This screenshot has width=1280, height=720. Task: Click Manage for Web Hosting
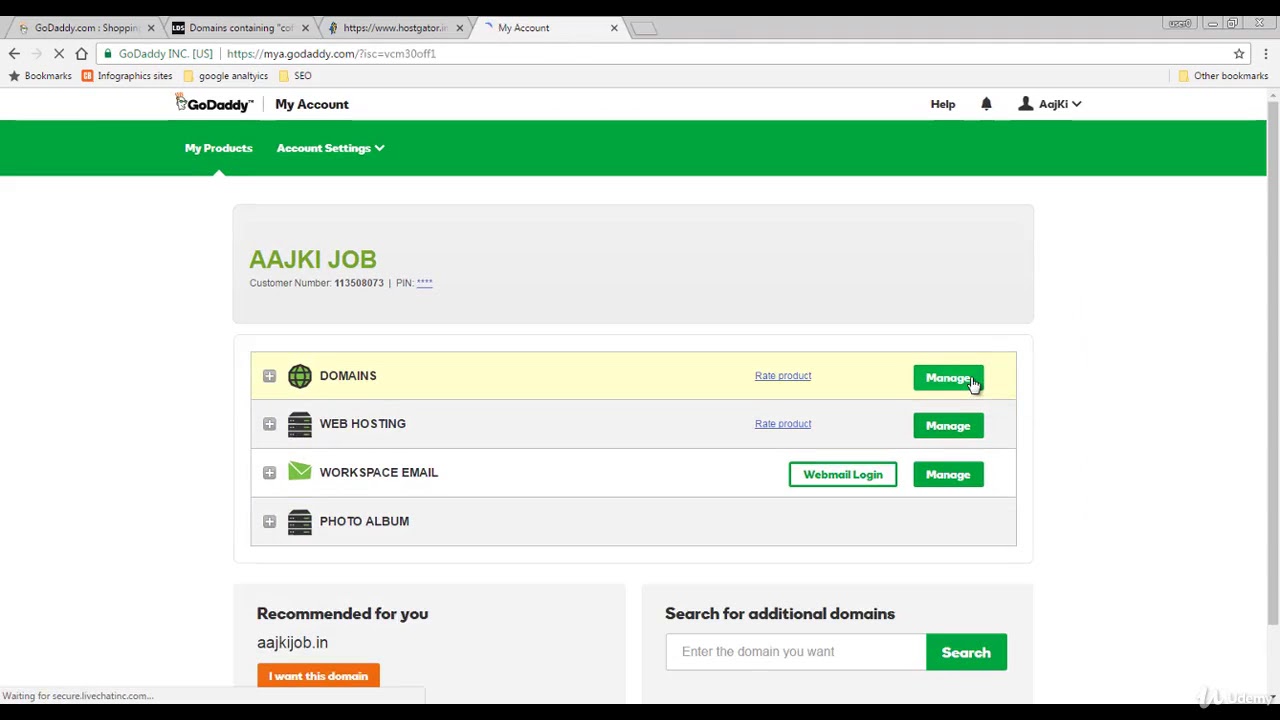(x=948, y=426)
